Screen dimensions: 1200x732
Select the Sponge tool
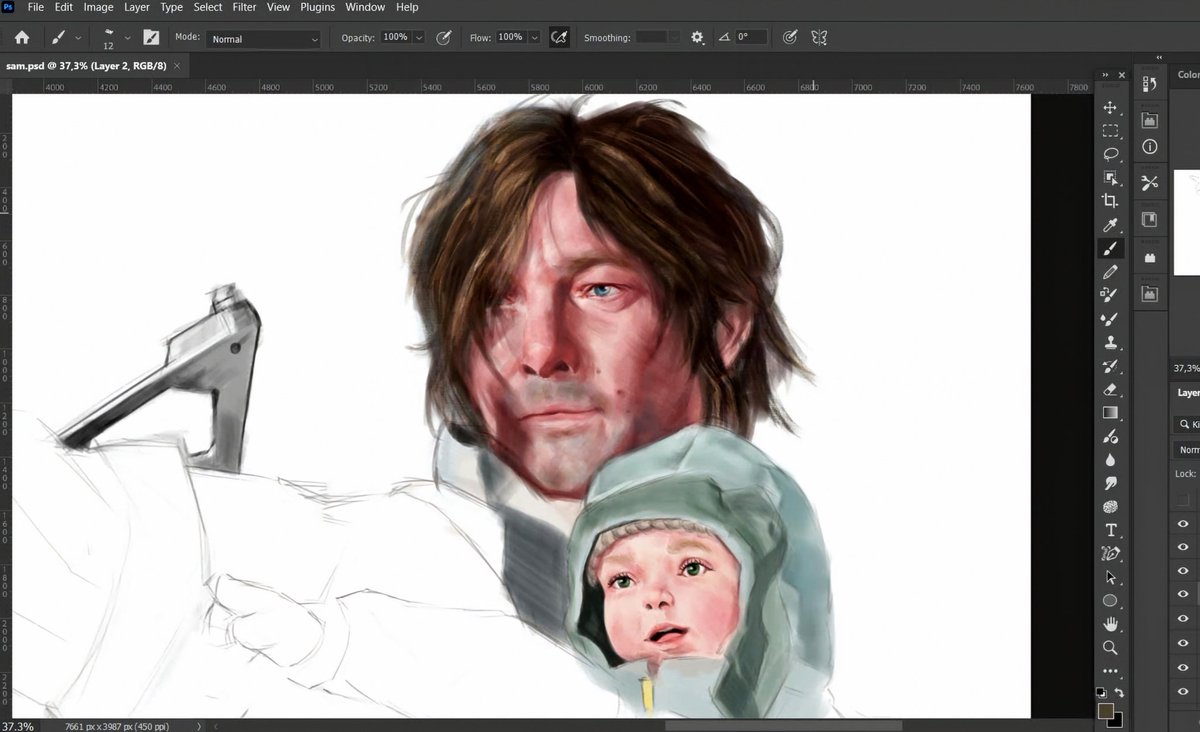coord(1110,507)
